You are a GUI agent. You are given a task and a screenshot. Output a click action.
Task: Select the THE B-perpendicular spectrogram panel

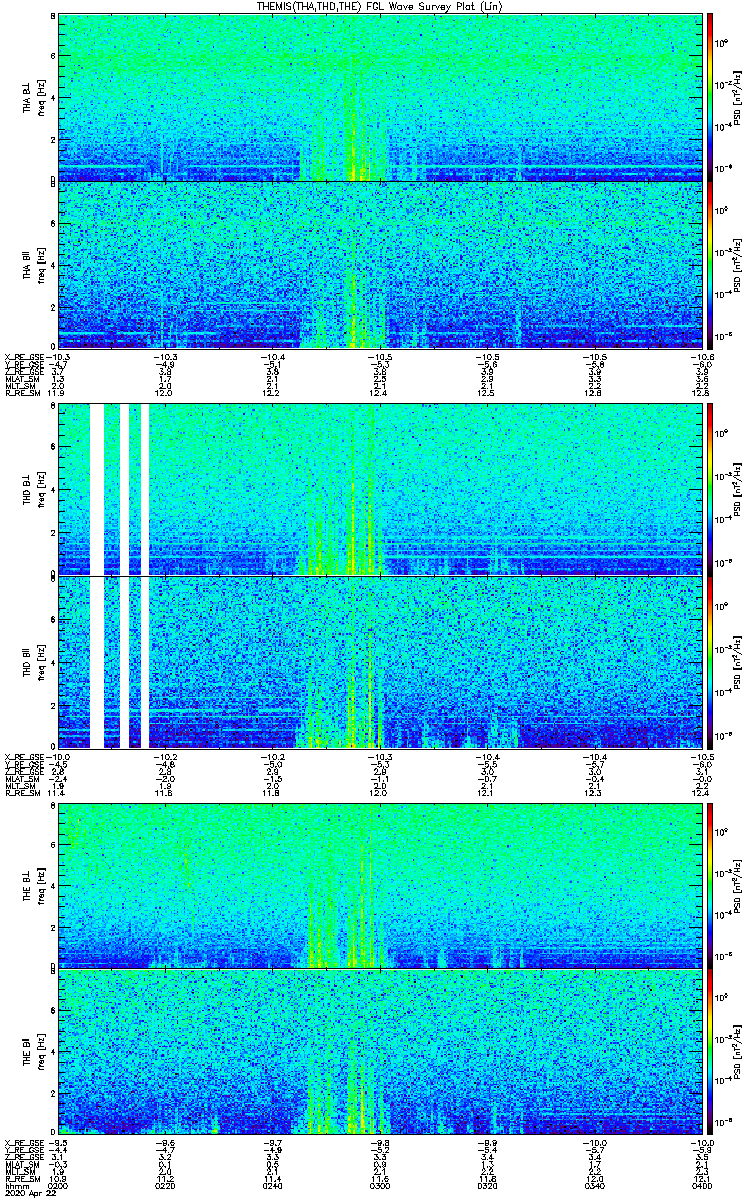380,885
